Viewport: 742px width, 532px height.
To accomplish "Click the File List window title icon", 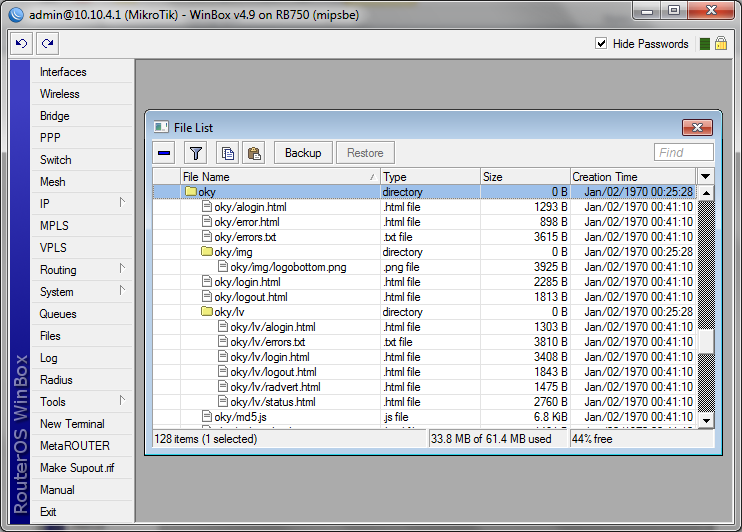I will pyautogui.click(x=161, y=127).
